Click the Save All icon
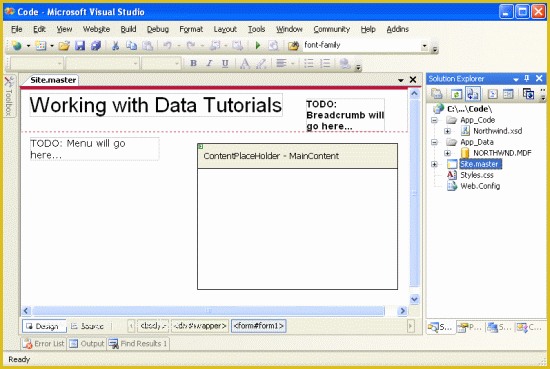The image size is (550, 369). (x=96, y=46)
